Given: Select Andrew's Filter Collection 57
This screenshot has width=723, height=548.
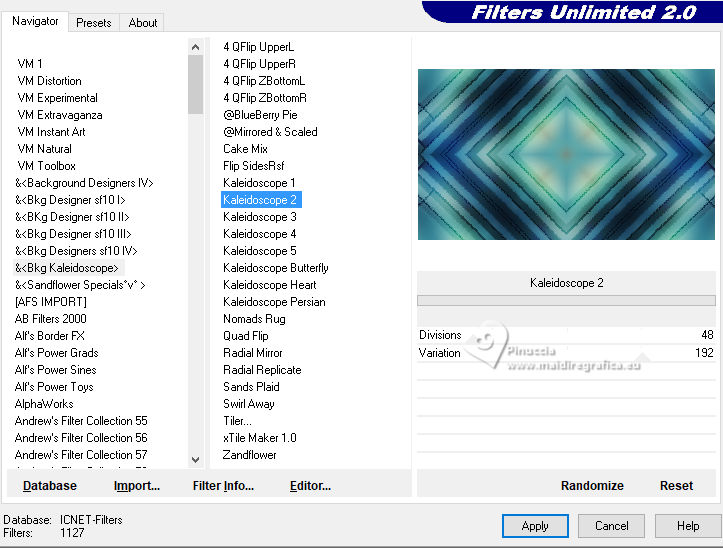Looking at the screenshot, I should click(81, 455).
